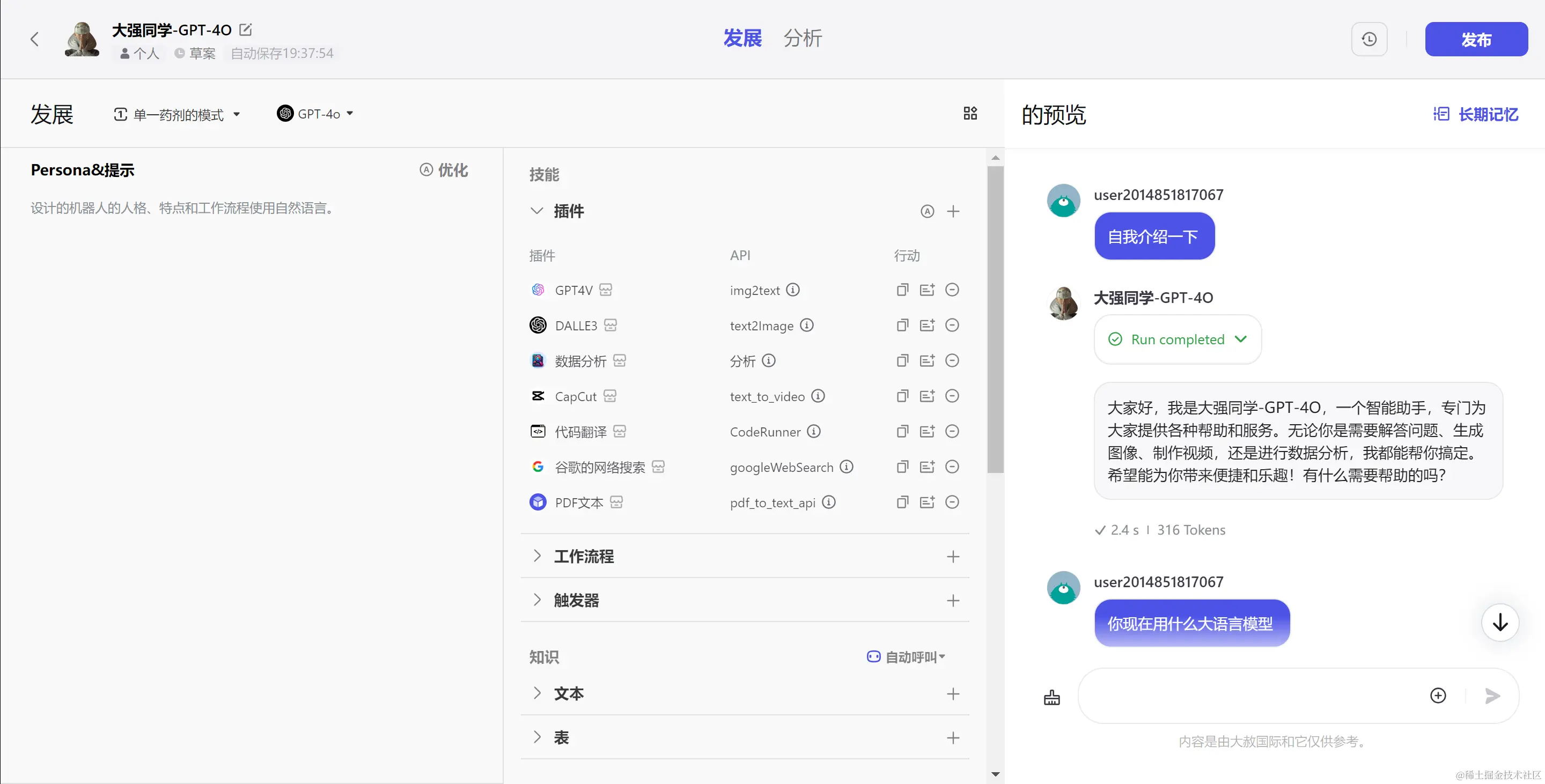
Task: Click the plus attachment icon in chat input
Action: click(x=1438, y=696)
